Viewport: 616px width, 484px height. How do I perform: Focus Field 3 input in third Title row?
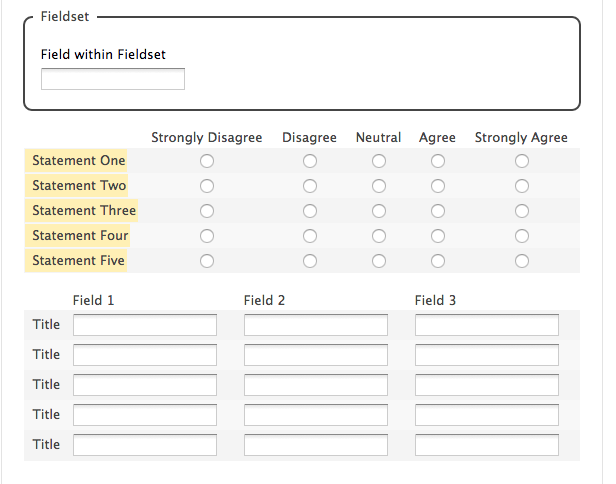487,385
